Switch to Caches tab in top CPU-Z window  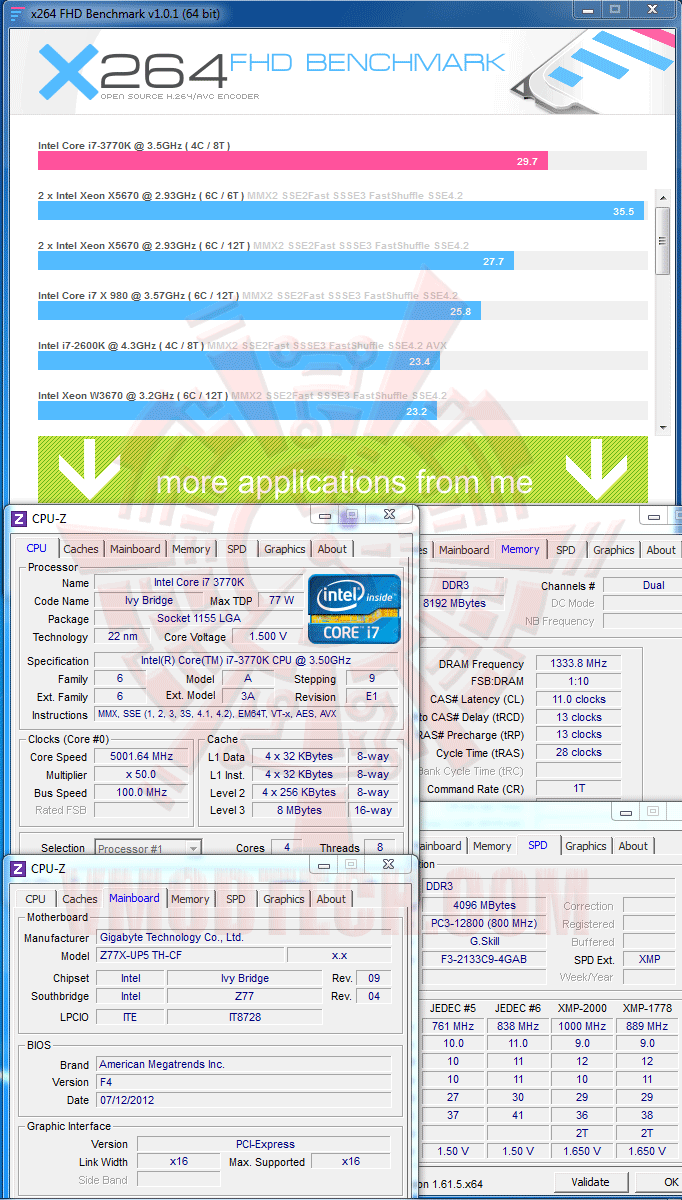click(x=81, y=549)
